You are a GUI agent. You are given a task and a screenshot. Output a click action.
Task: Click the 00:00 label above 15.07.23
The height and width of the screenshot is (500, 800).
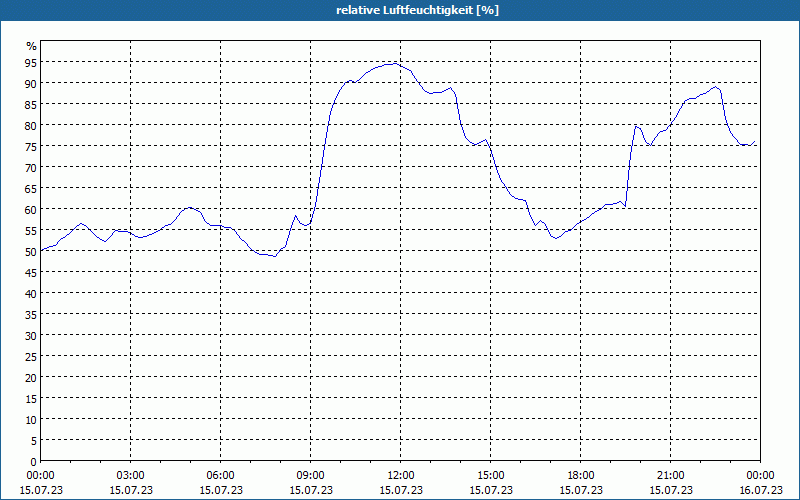[40, 476]
